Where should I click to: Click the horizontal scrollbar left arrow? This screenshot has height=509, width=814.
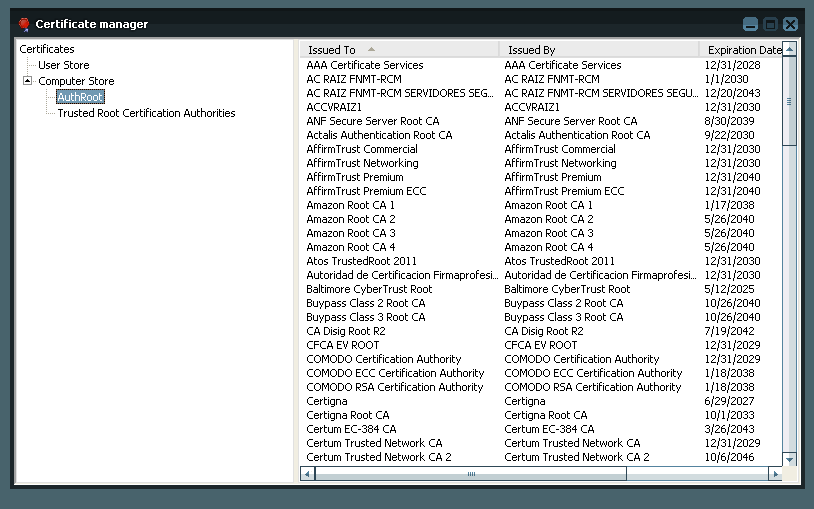[307, 474]
